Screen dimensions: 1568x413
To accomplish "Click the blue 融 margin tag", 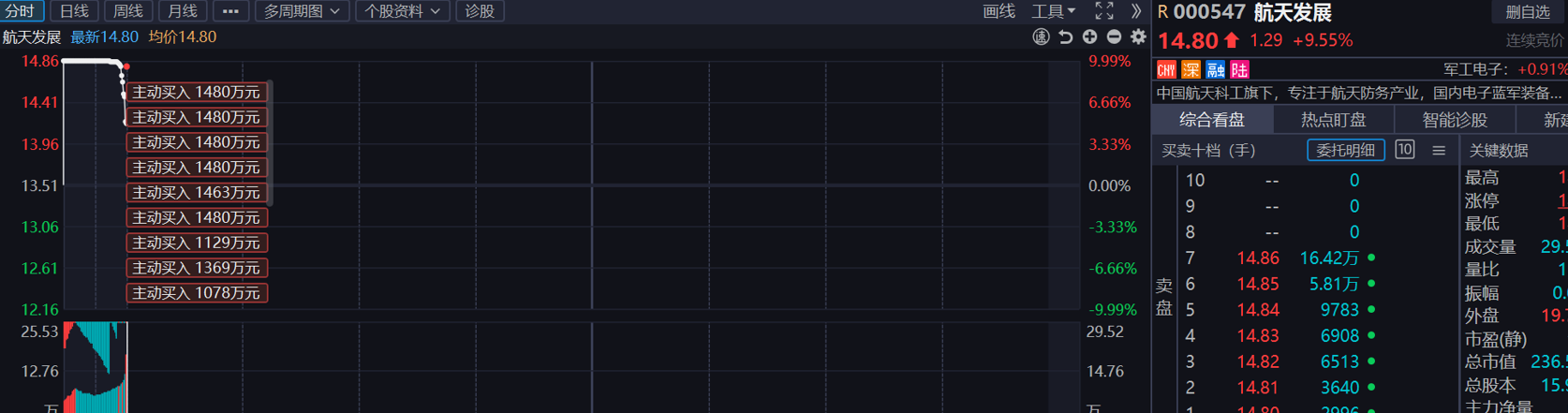I will tap(1215, 70).
